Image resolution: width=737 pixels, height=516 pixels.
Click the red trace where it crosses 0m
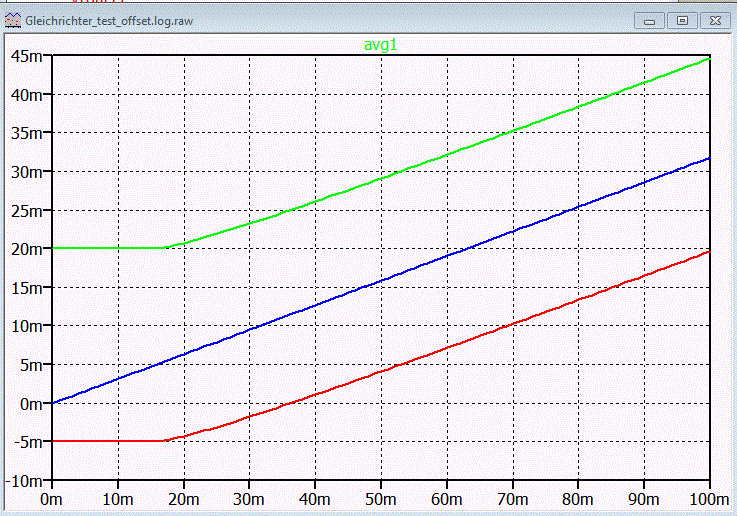(x=290, y=403)
